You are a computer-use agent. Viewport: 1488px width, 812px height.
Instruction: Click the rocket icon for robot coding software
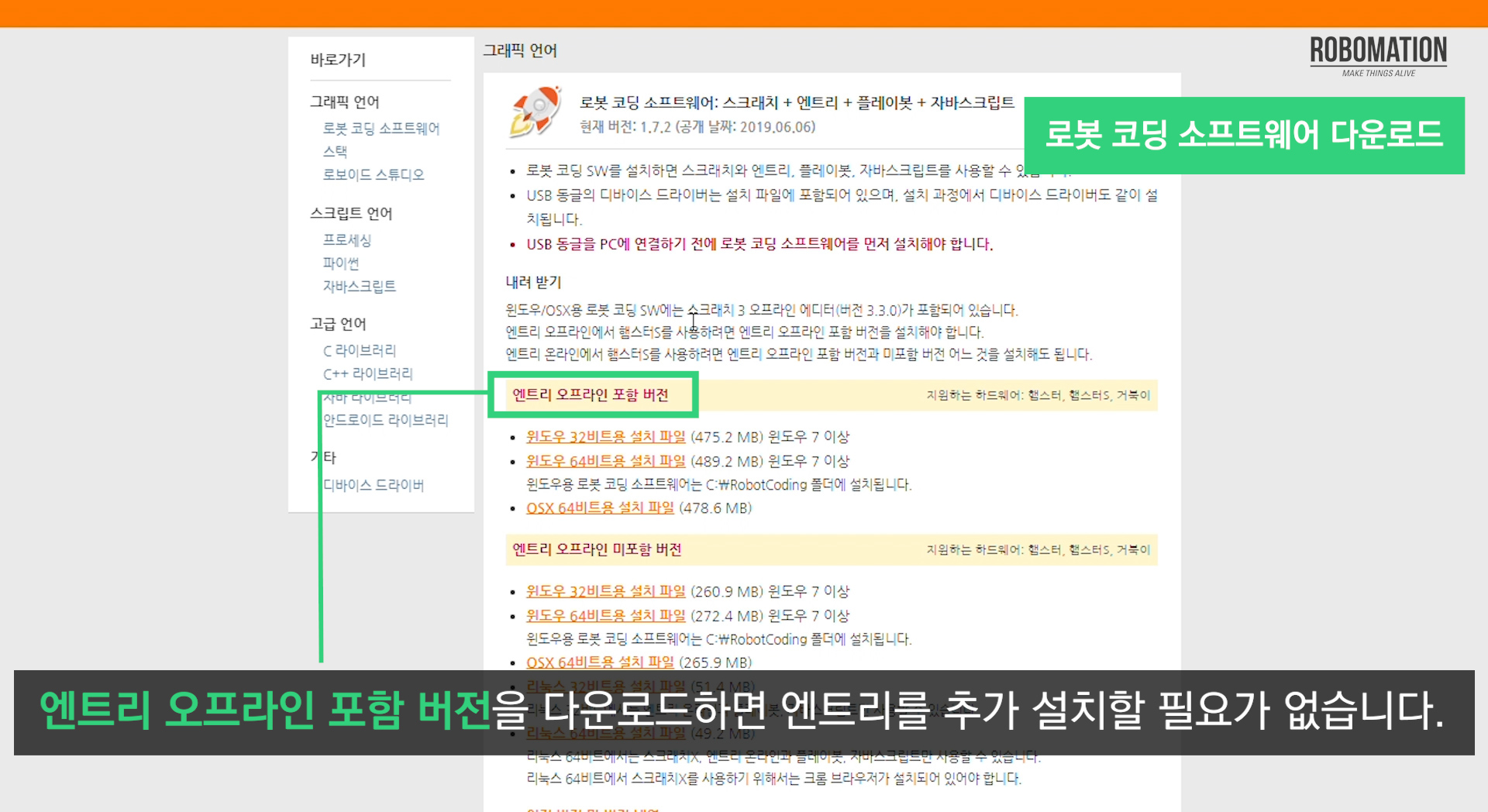536,112
